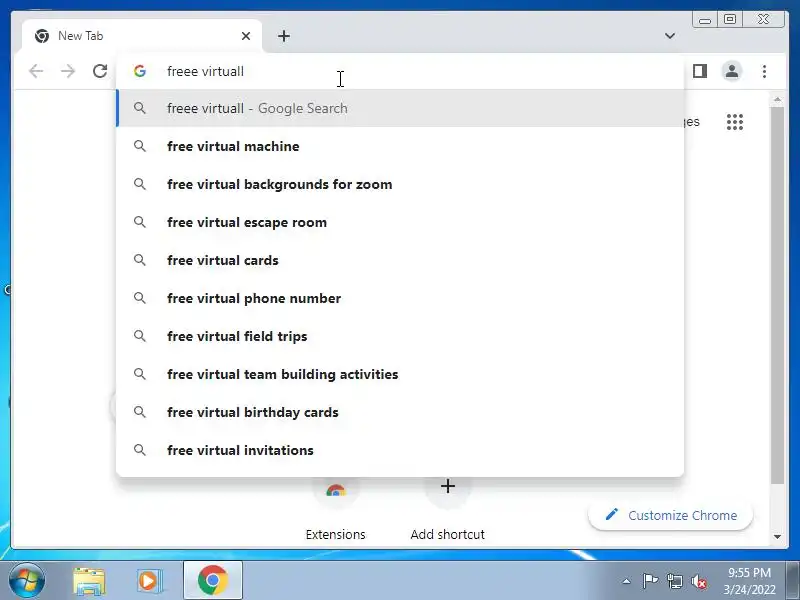The width and height of the screenshot is (800, 600).
Task: Open the clock showing 9:55 PM
Action: pyautogui.click(x=748, y=581)
